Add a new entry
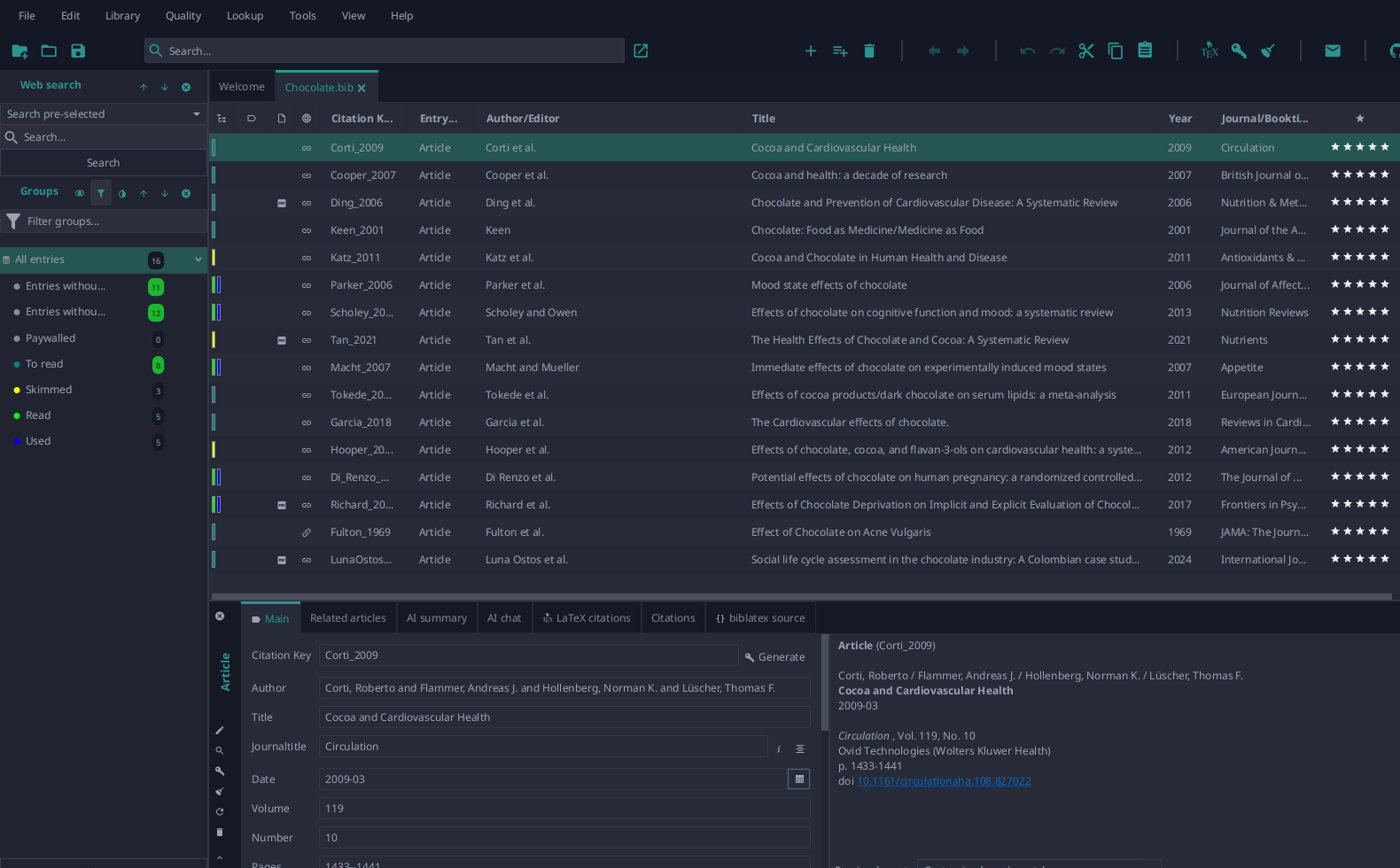Screen dimensions: 1400x868 click(811, 51)
